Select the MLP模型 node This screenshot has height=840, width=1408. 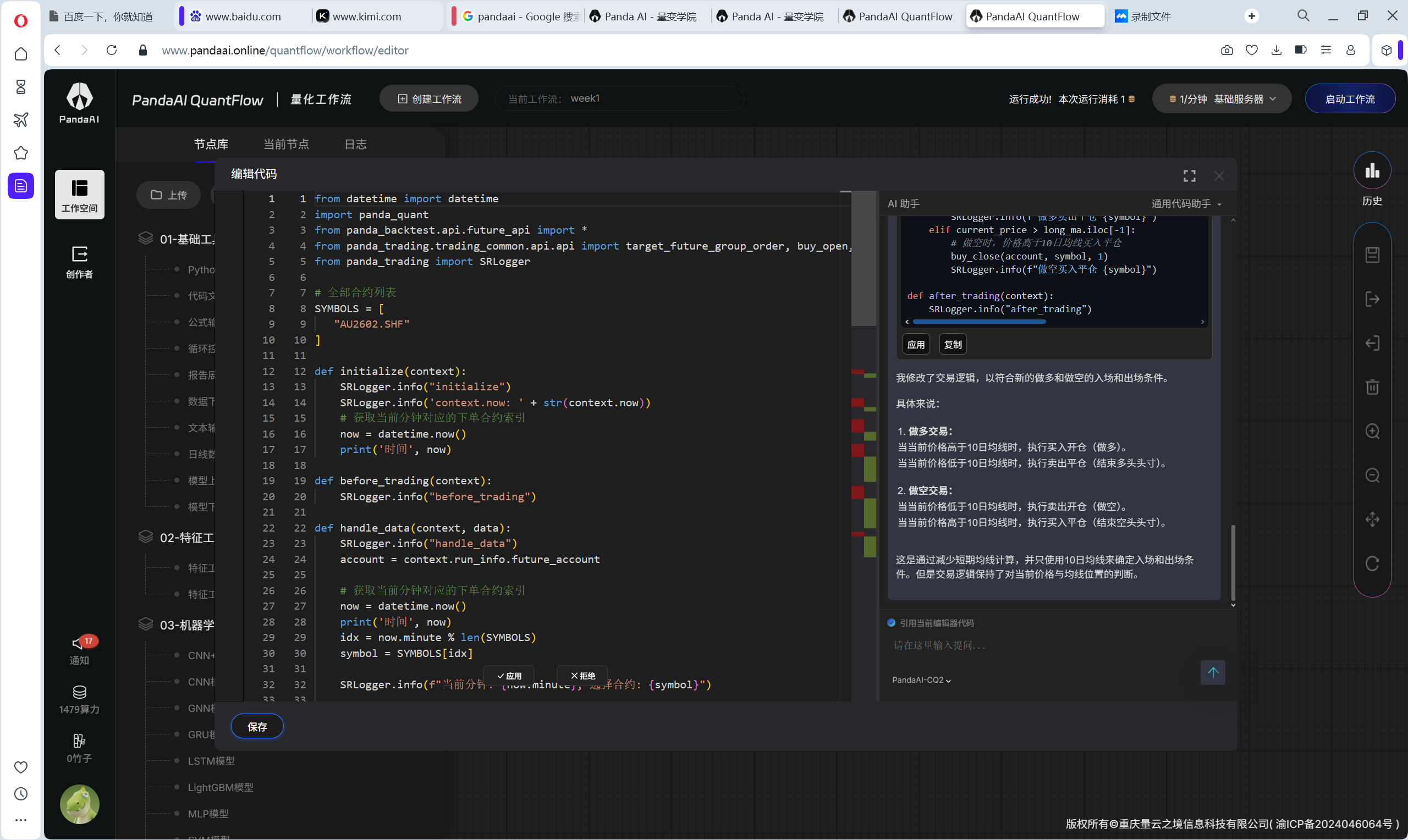click(208, 814)
